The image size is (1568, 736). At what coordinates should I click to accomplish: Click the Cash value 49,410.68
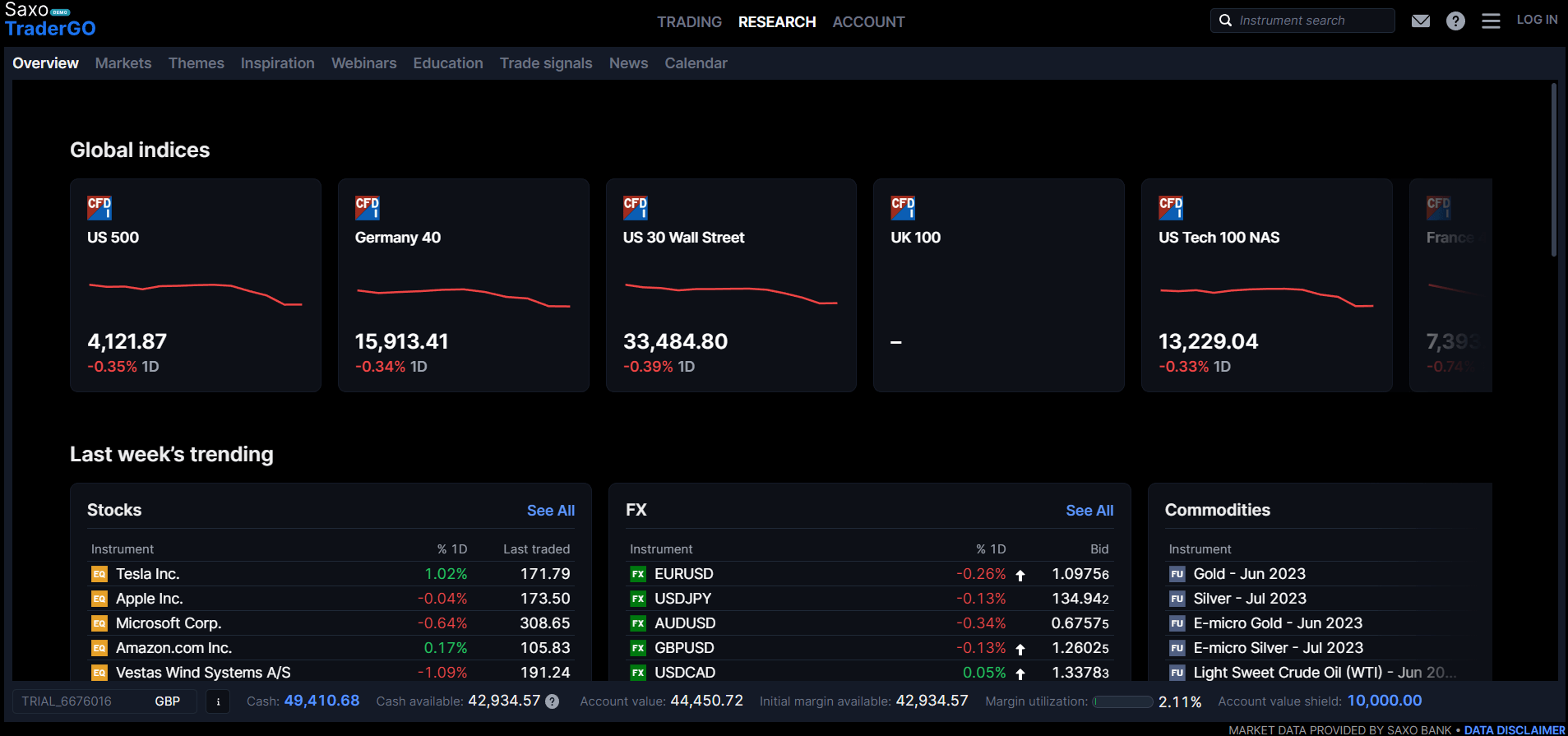pos(321,701)
